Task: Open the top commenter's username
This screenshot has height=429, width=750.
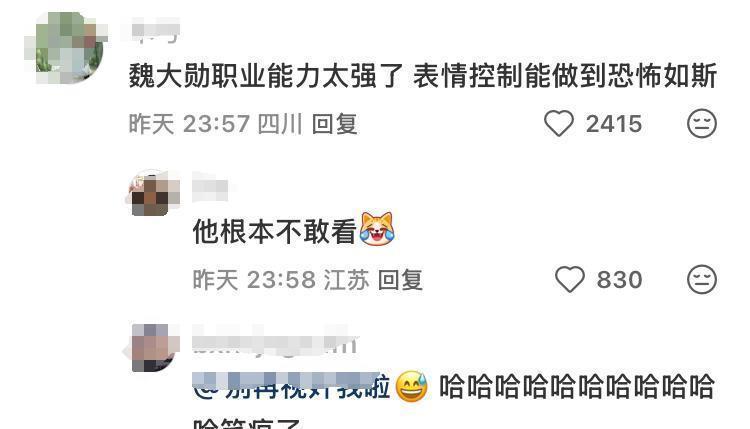Action: (155, 29)
